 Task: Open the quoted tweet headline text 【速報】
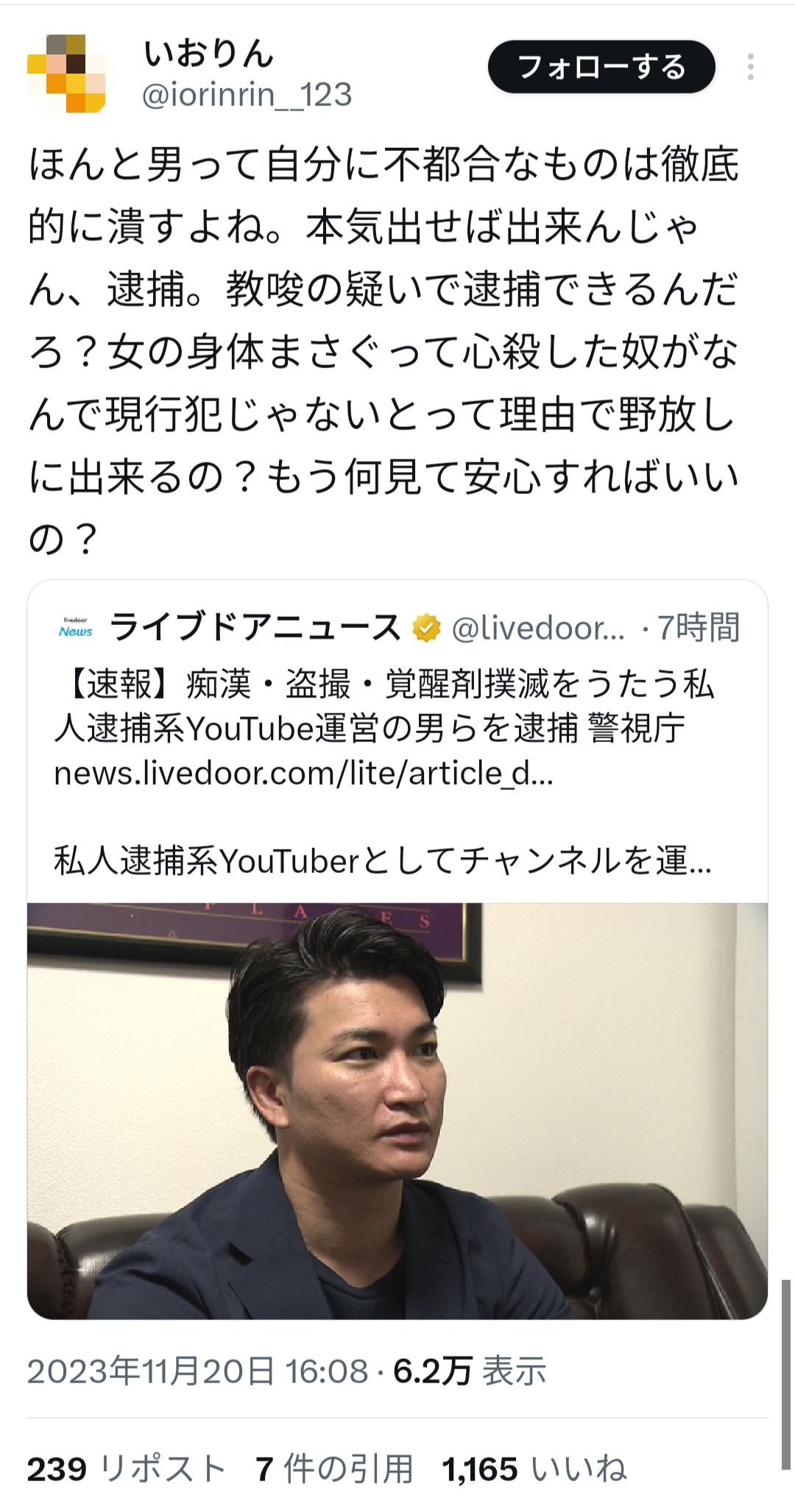[384, 706]
